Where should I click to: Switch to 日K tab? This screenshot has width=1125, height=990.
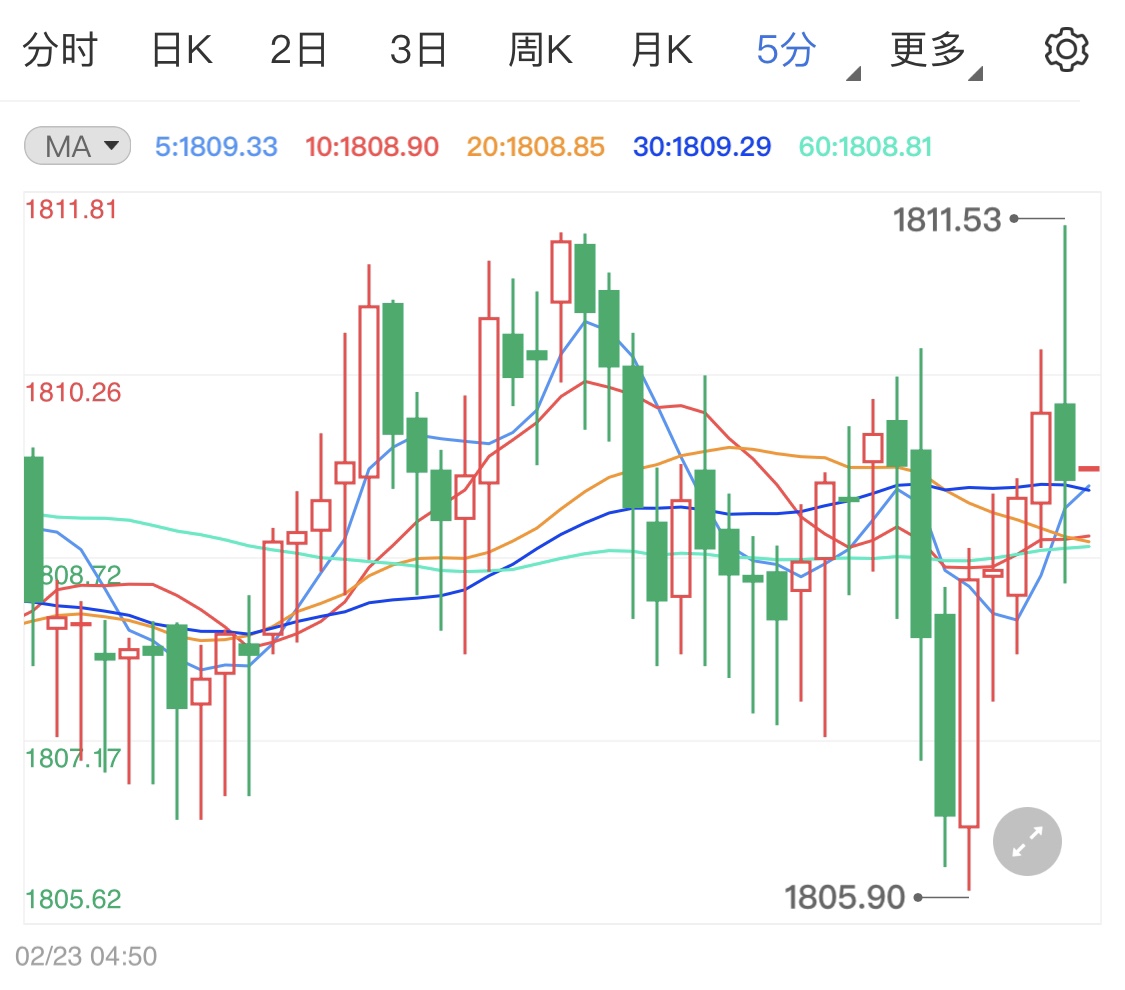(182, 50)
